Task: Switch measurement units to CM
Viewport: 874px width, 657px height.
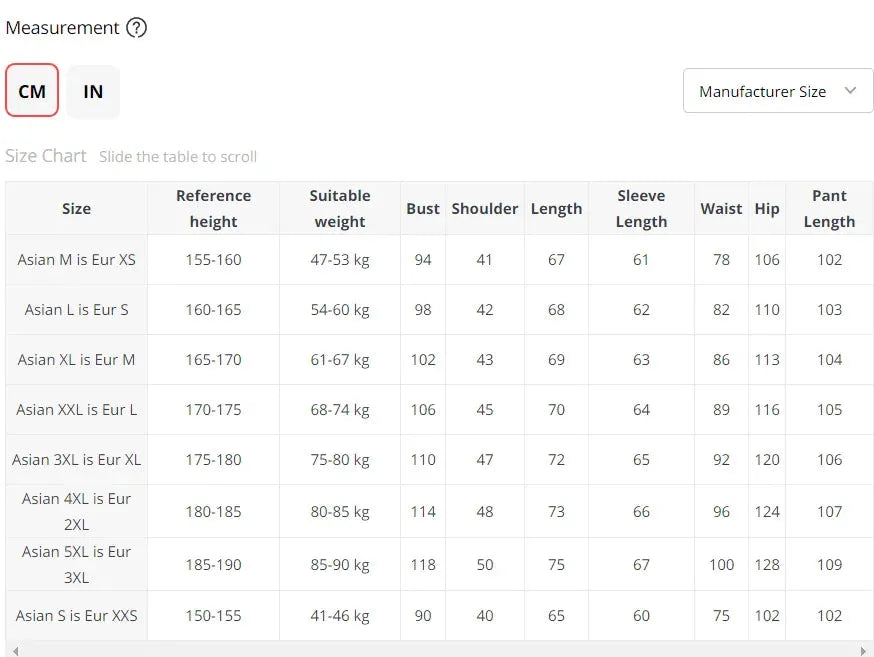Action: pyautogui.click(x=32, y=91)
